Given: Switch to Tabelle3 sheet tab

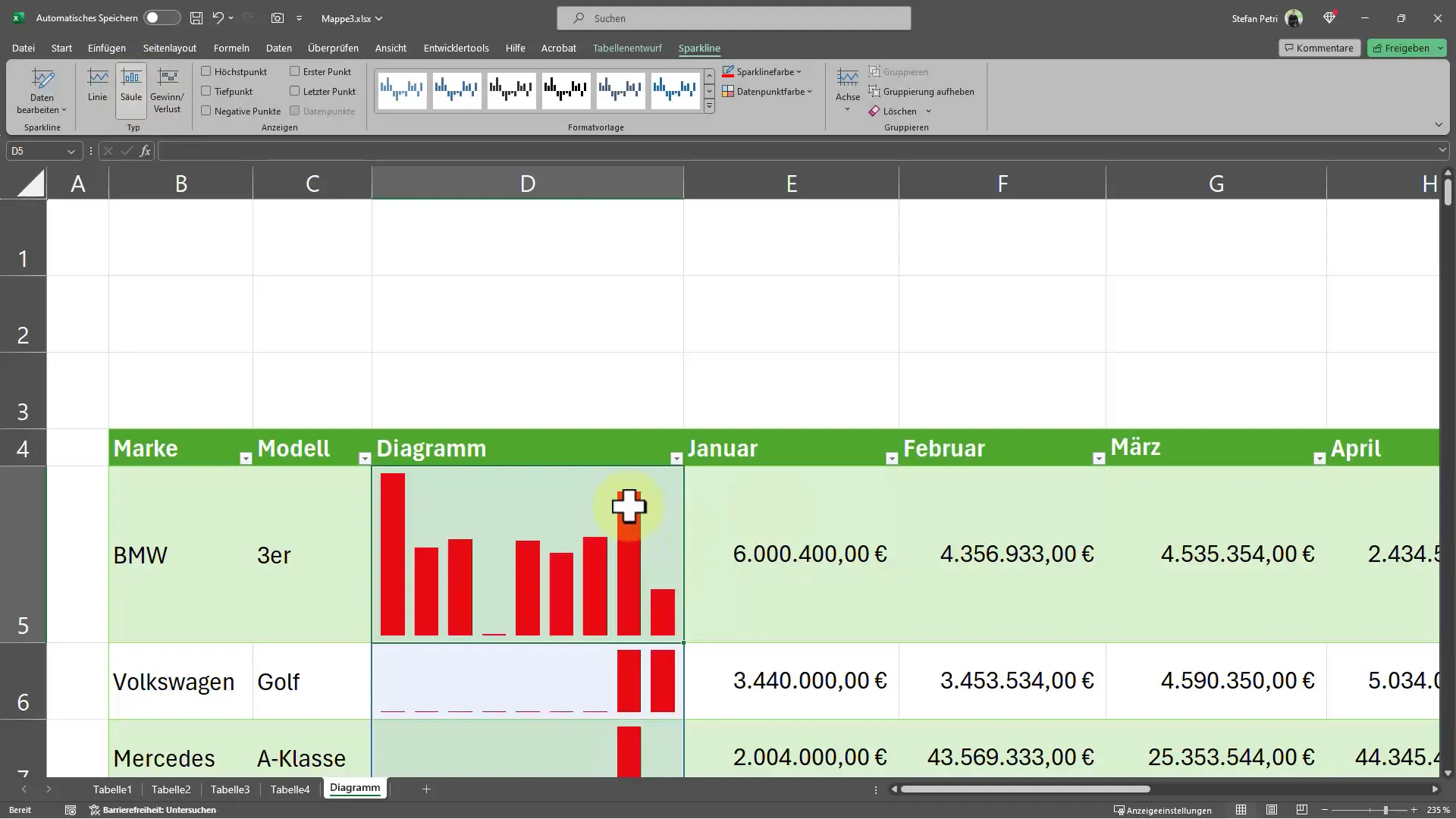Looking at the screenshot, I should 230,789.
